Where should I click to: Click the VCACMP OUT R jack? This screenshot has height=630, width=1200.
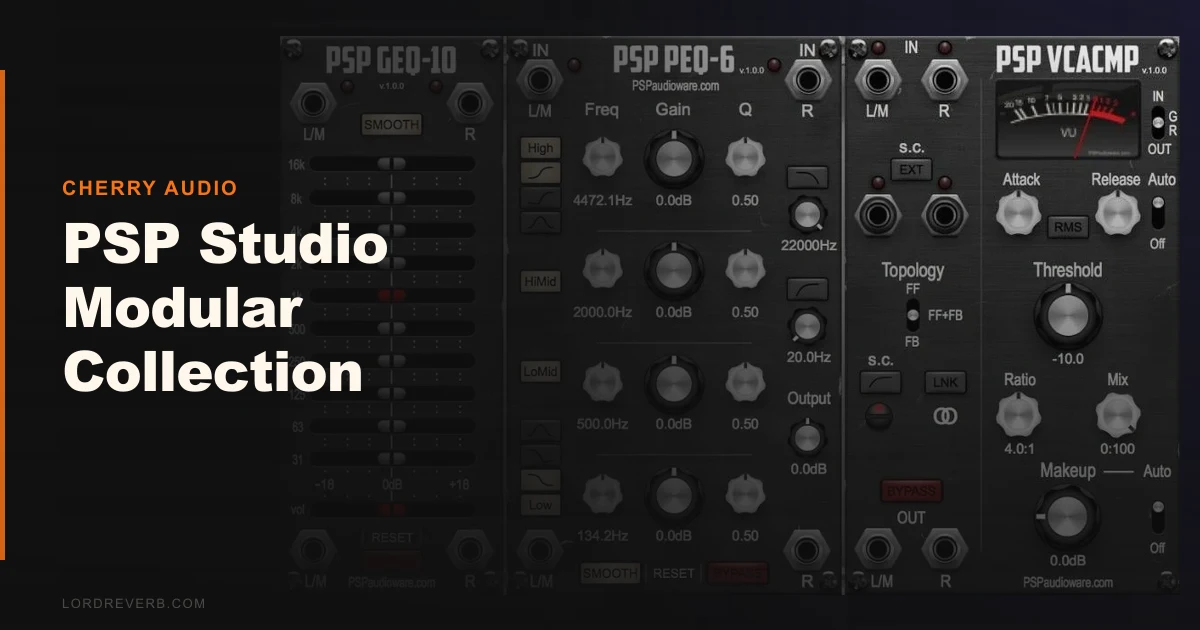(x=944, y=550)
